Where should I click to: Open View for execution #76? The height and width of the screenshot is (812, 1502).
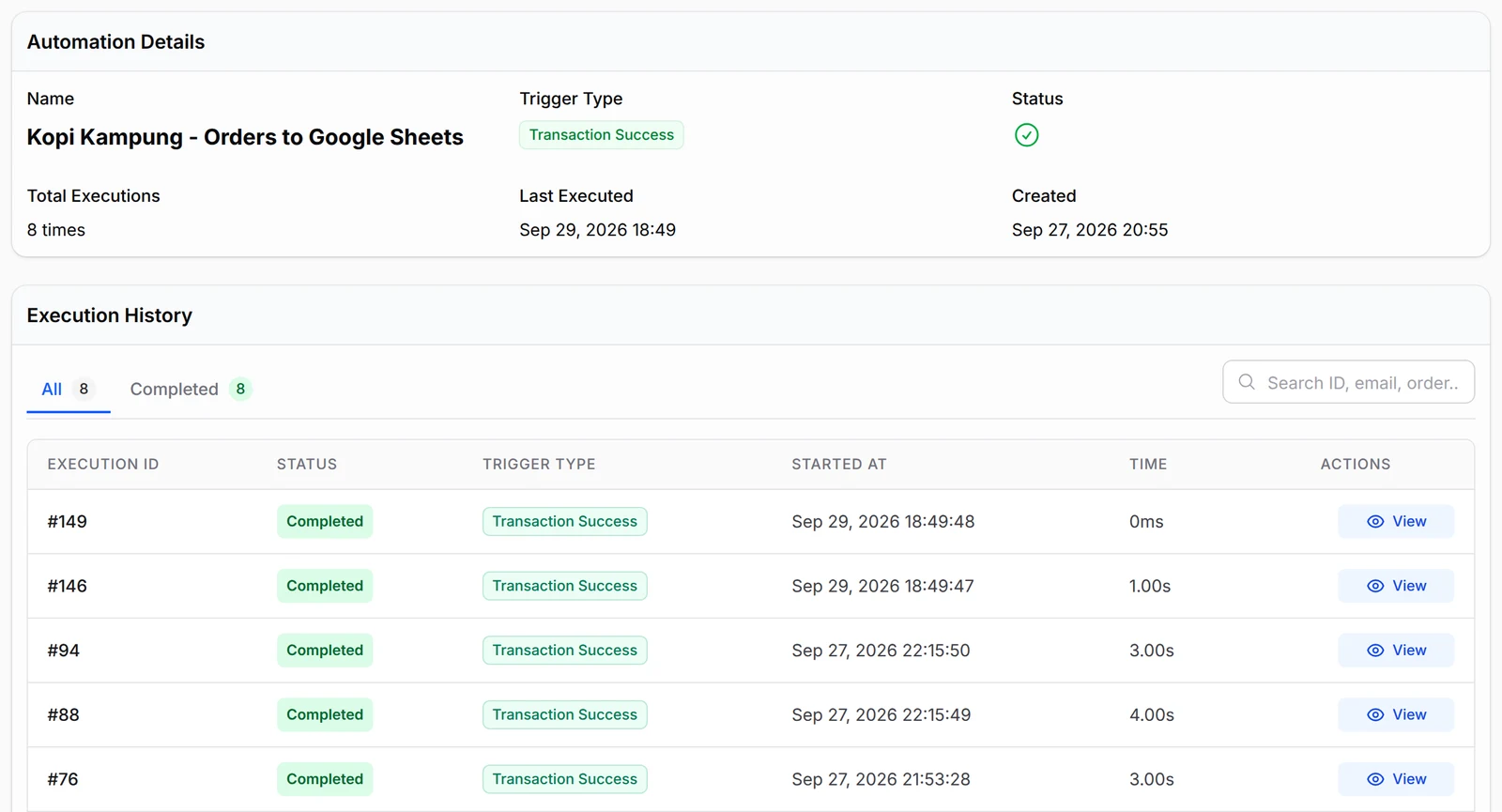(1396, 779)
